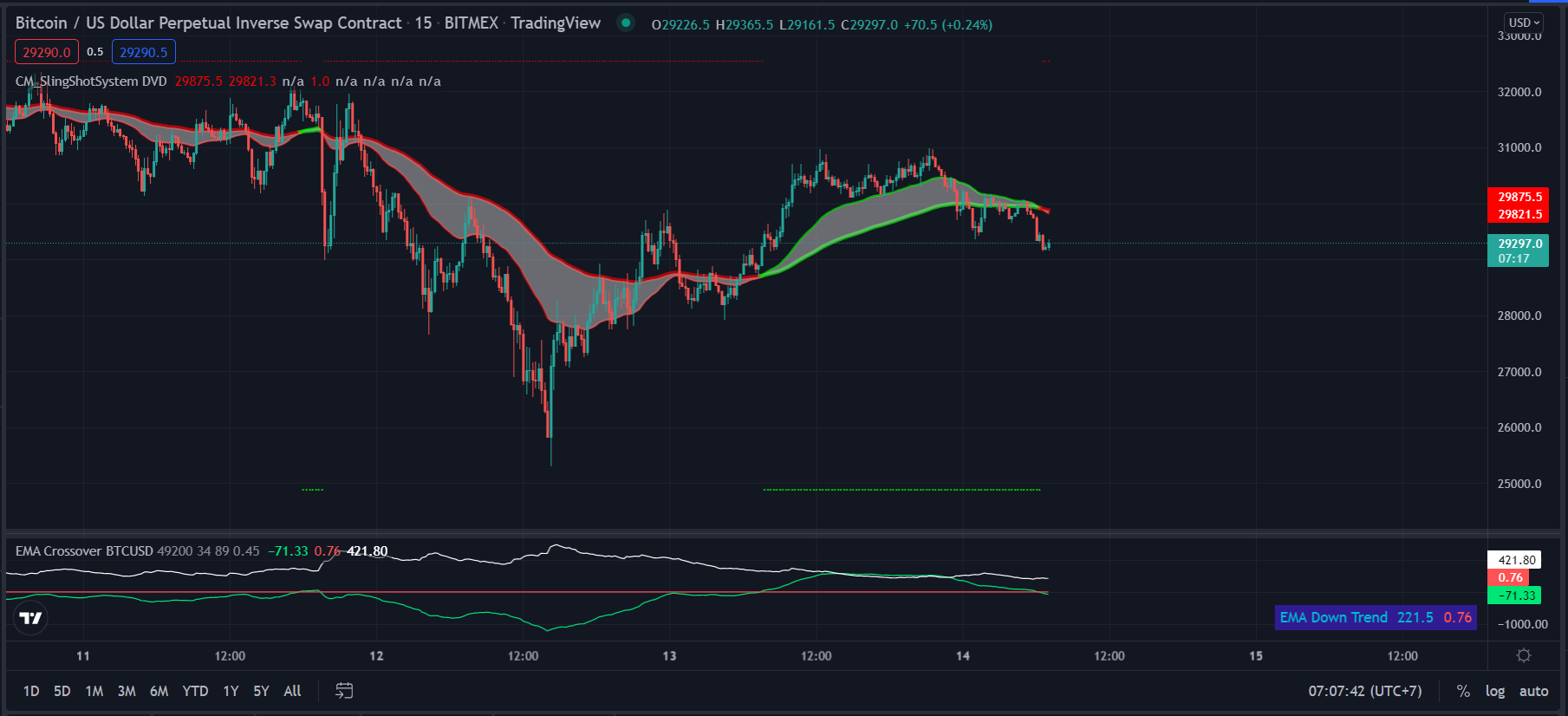The width and height of the screenshot is (1568, 716).
Task: Switch to the 3M time range
Action: click(127, 691)
